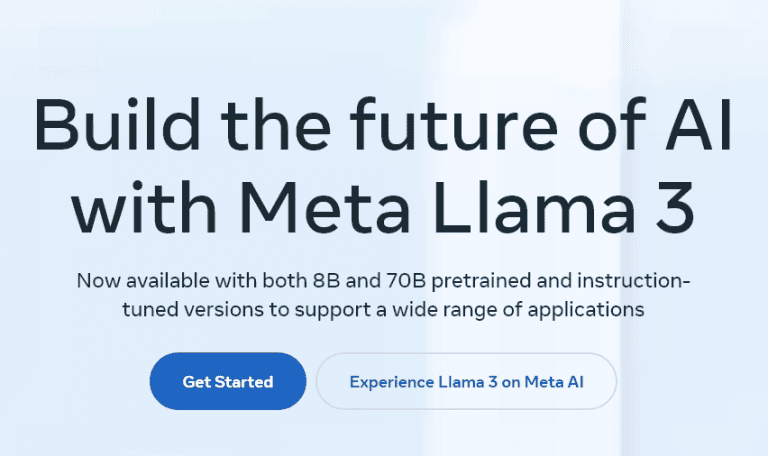This screenshot has height=456, width=768.
Task: Click the word 'applications' in the subtitle
Action: point(586,310)
